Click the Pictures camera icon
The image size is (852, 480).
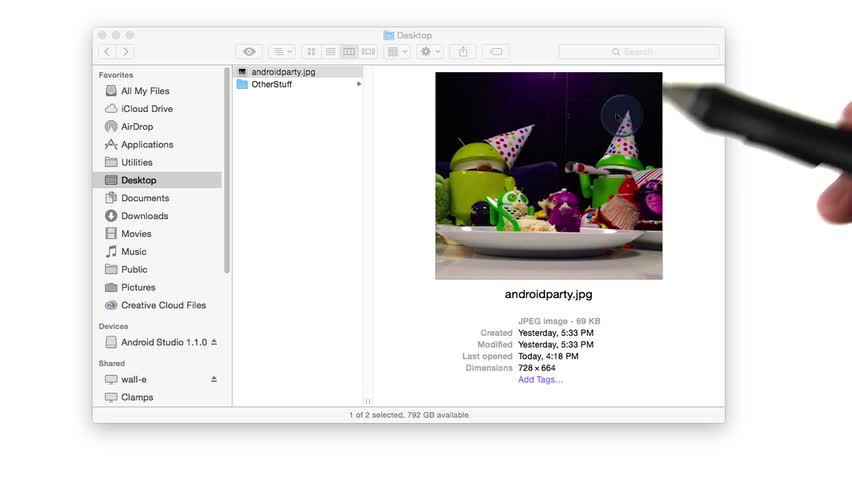click(x=111, y=288)
